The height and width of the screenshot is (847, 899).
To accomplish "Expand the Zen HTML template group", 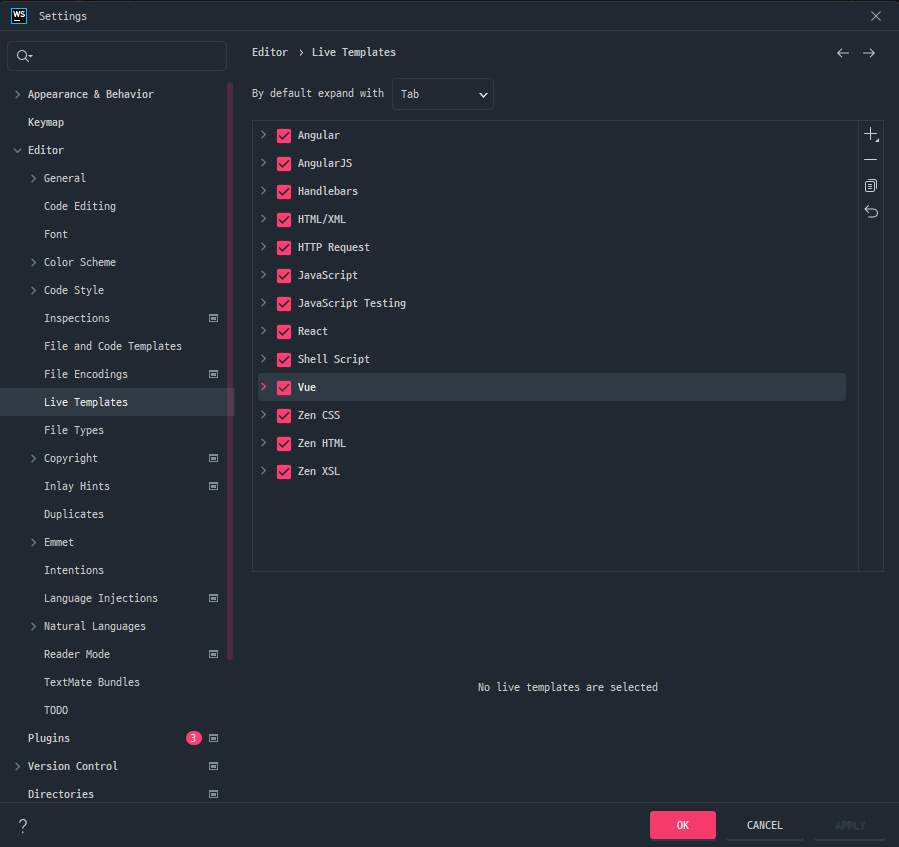I will pyautogui.click(x=263, y=443).
